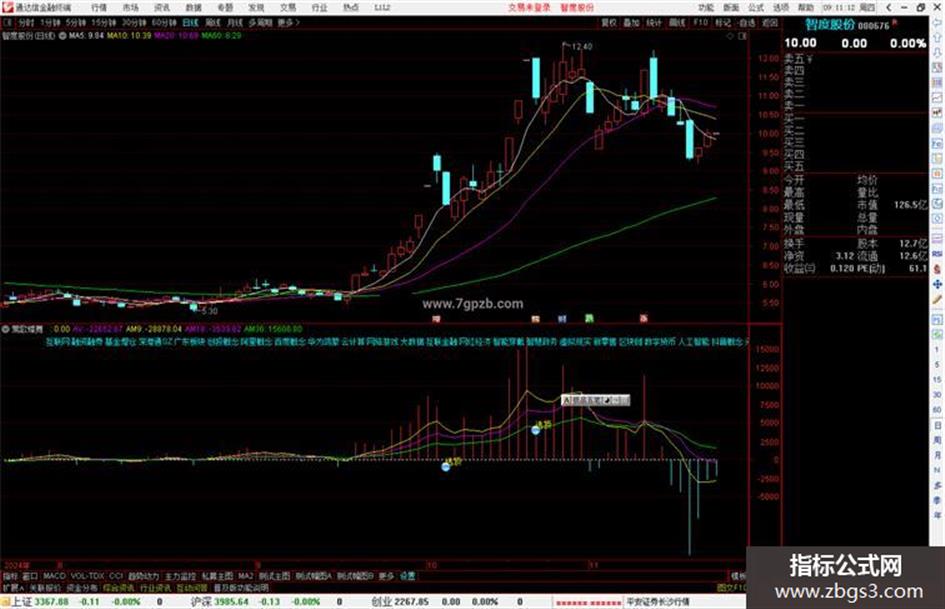Open the 交易 menu
This screenshot has height=609, width=945.
(288, 7)
